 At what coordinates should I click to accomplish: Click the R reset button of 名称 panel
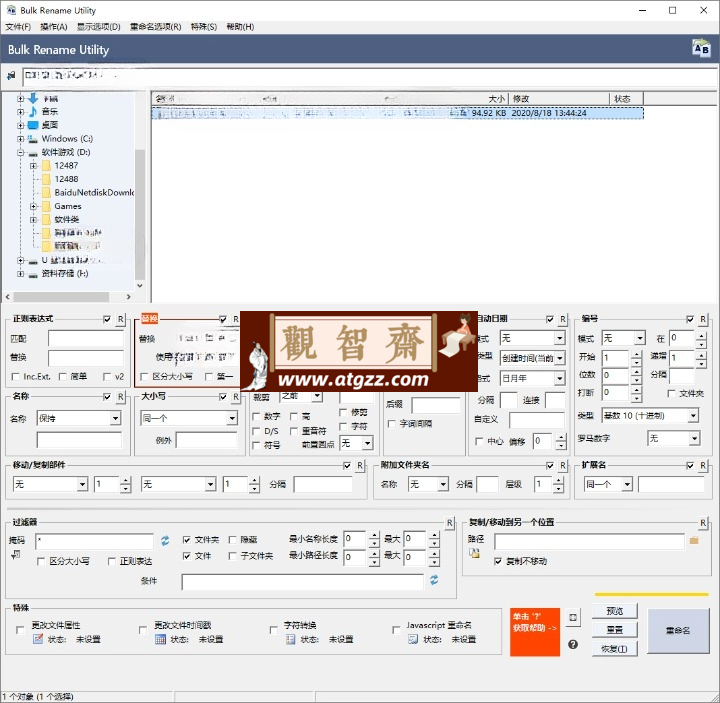click(120, 397)
